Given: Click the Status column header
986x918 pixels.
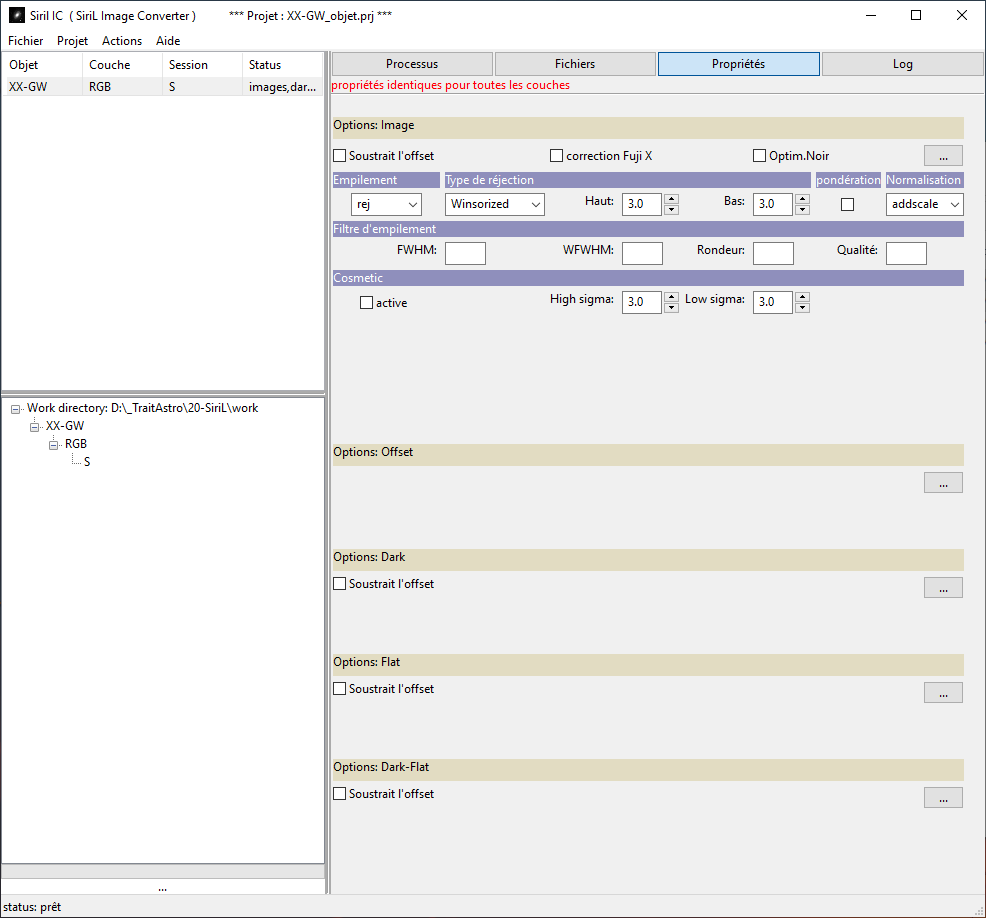Looking at the screenshot, I should 283,65.
